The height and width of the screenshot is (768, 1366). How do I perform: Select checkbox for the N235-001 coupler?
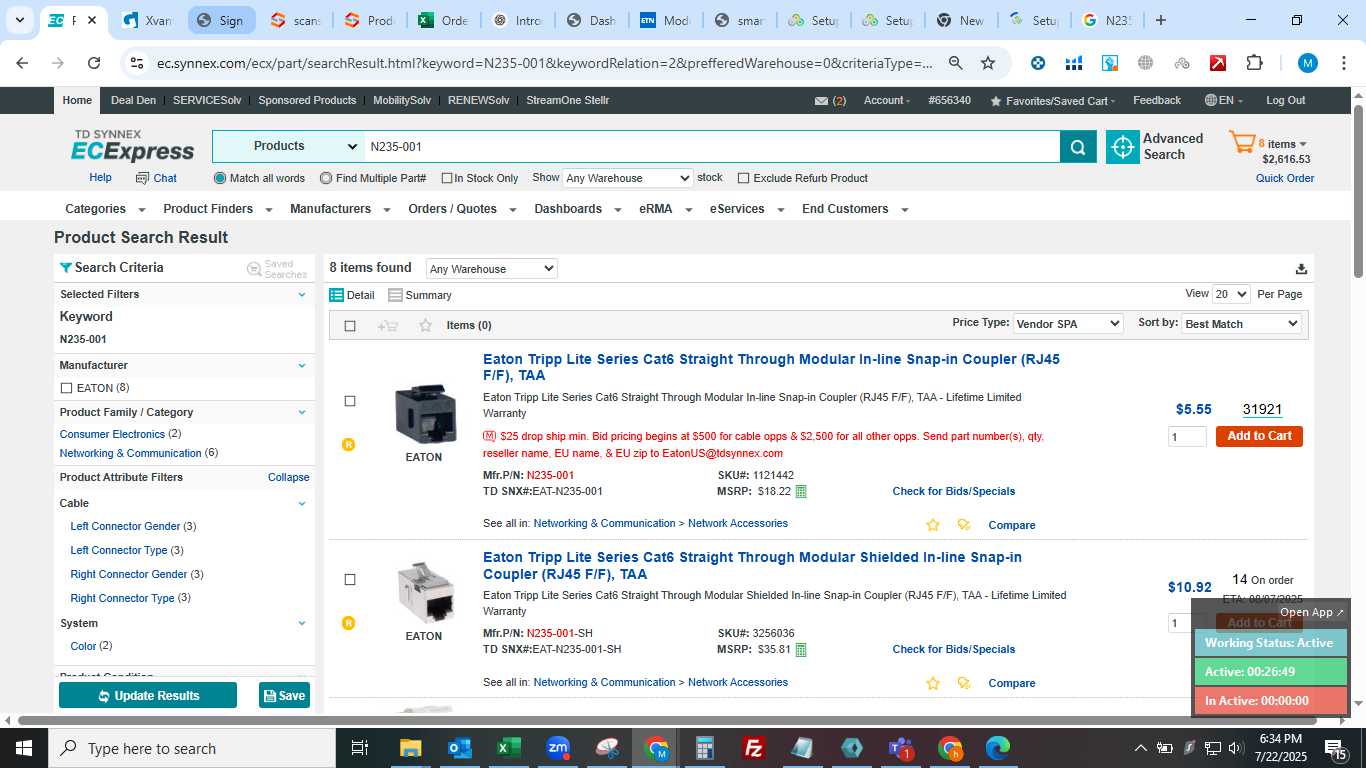coord(350,401)
